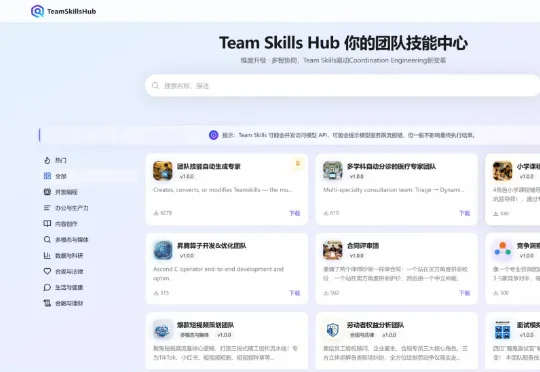The image size is (540, 372).
Task: Open the 面试模拟 card thumbnail
Action: [502, 329]
